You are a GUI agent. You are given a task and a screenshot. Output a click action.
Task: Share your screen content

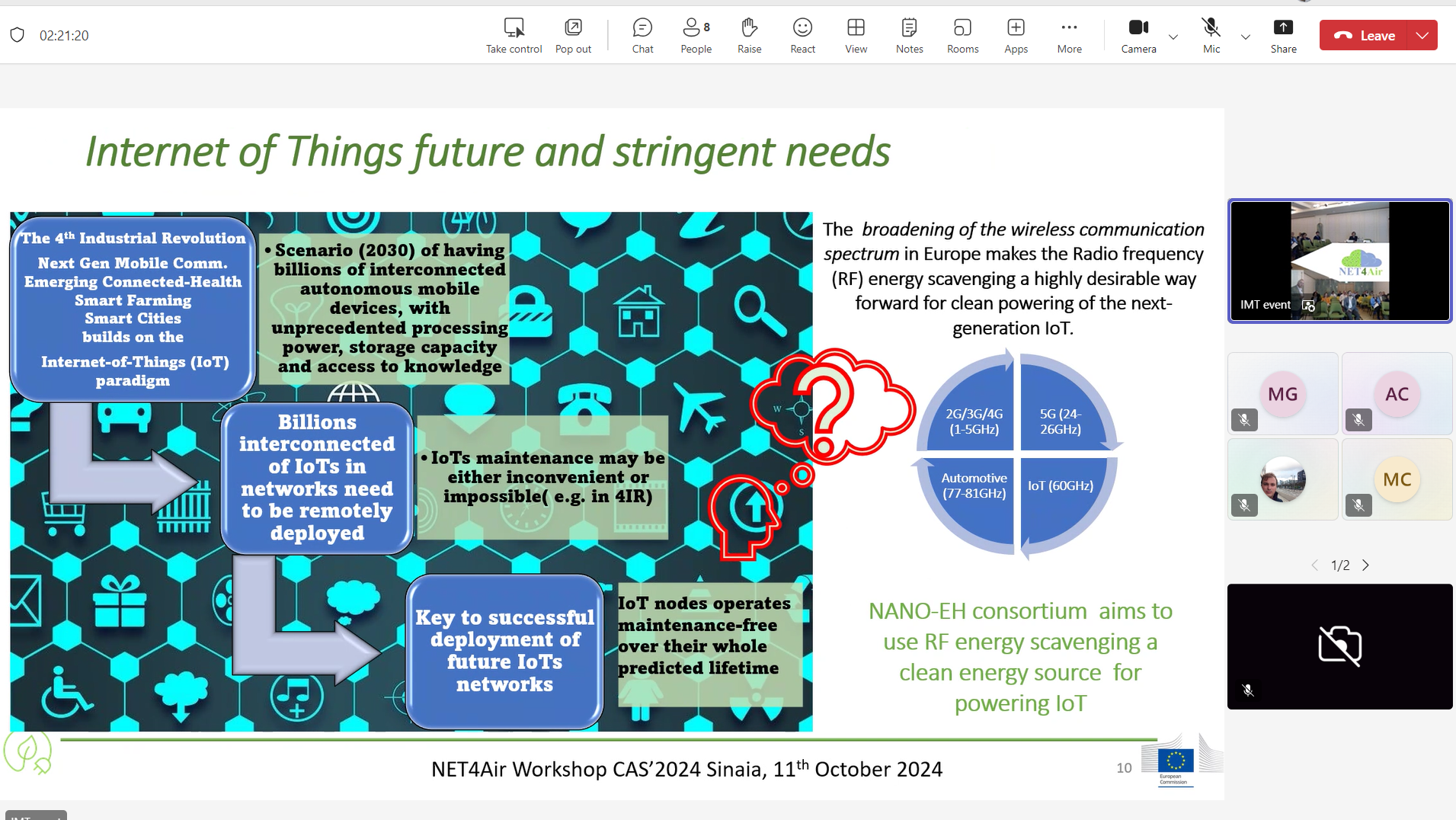[x=1283, y=36]
